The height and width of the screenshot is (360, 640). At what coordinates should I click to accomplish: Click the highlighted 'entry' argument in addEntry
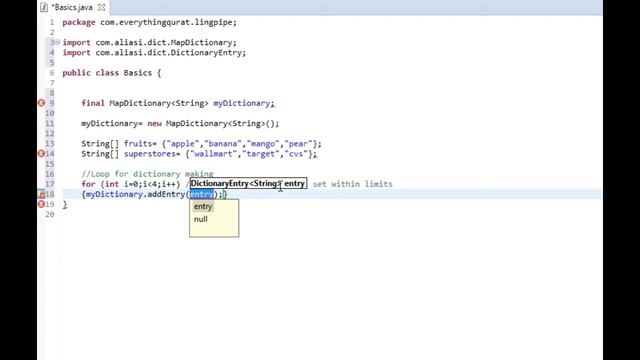(x=202, y=194)
